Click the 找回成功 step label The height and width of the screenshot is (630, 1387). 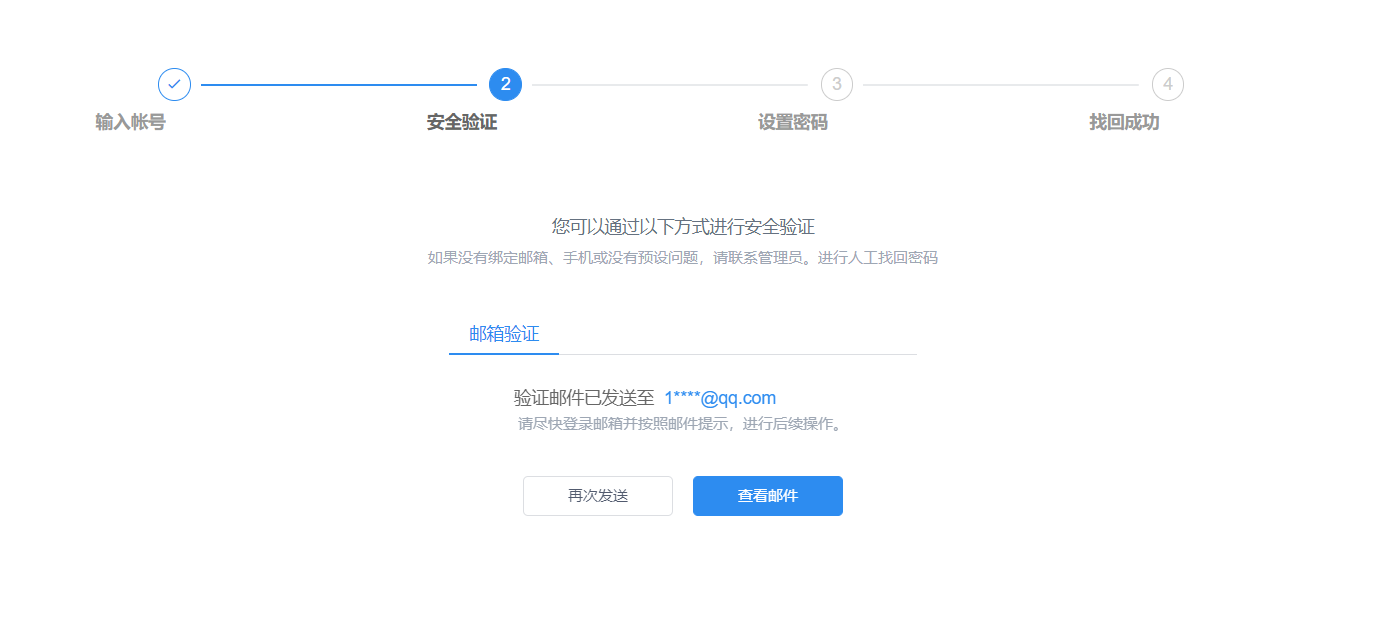[1124, 122]
